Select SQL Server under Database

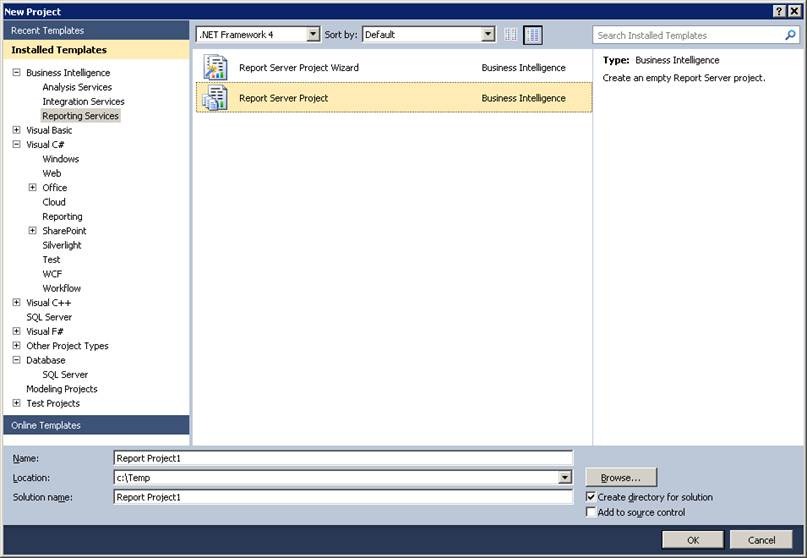pyautogui.click(x=65, y=375)
